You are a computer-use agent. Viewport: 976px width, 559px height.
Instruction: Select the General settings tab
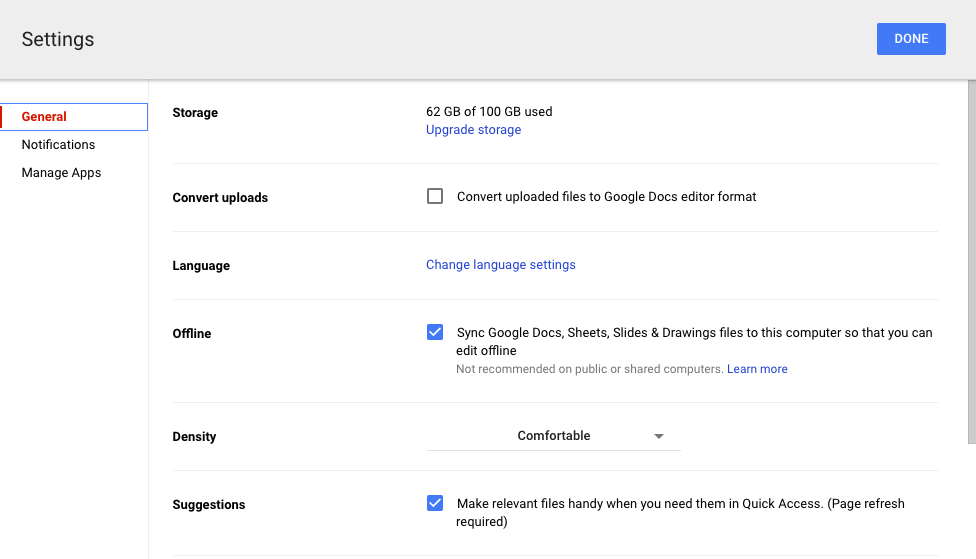pos(74,116)
